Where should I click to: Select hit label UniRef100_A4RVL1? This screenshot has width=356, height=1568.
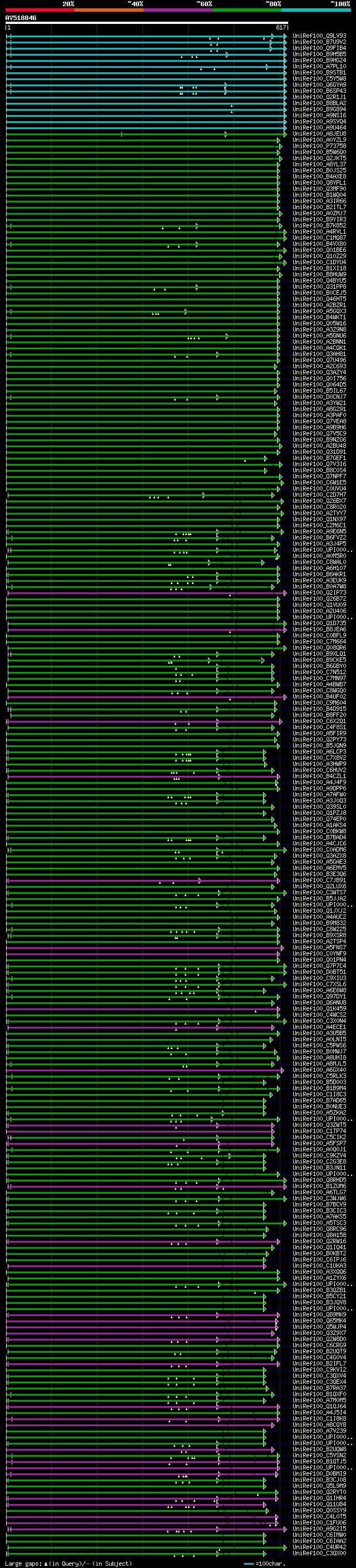click(319, 231)
